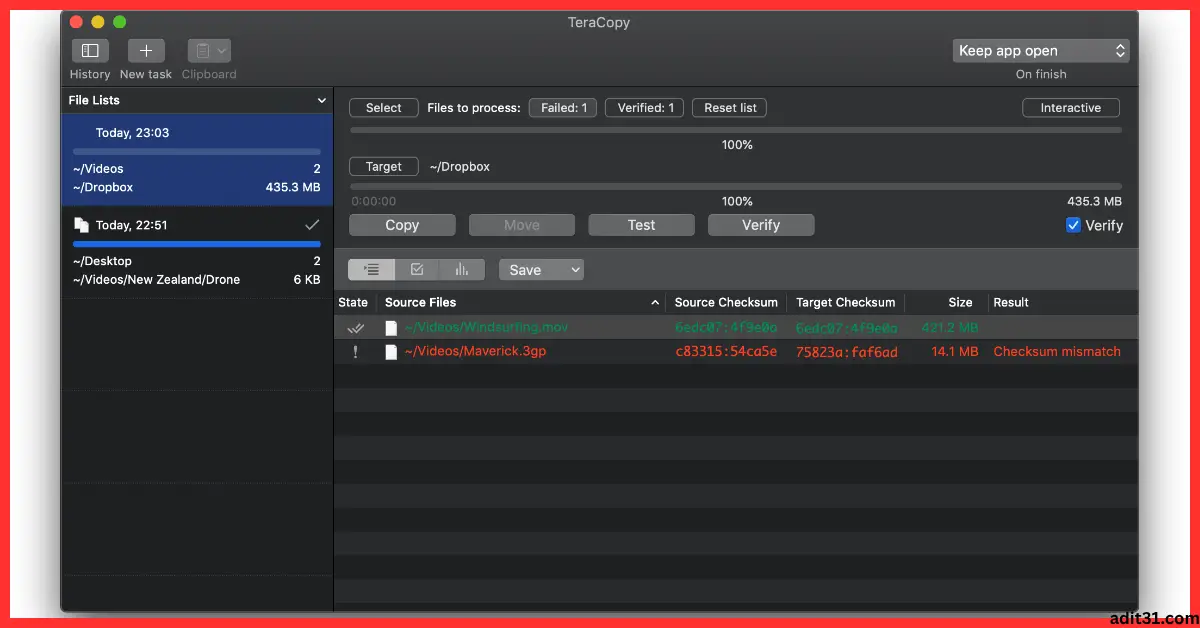The height and width of the screenshot is (628, 1200).
Task: Click the copy pages icon on Today, 22:51 task
Action: pos(82,225)
